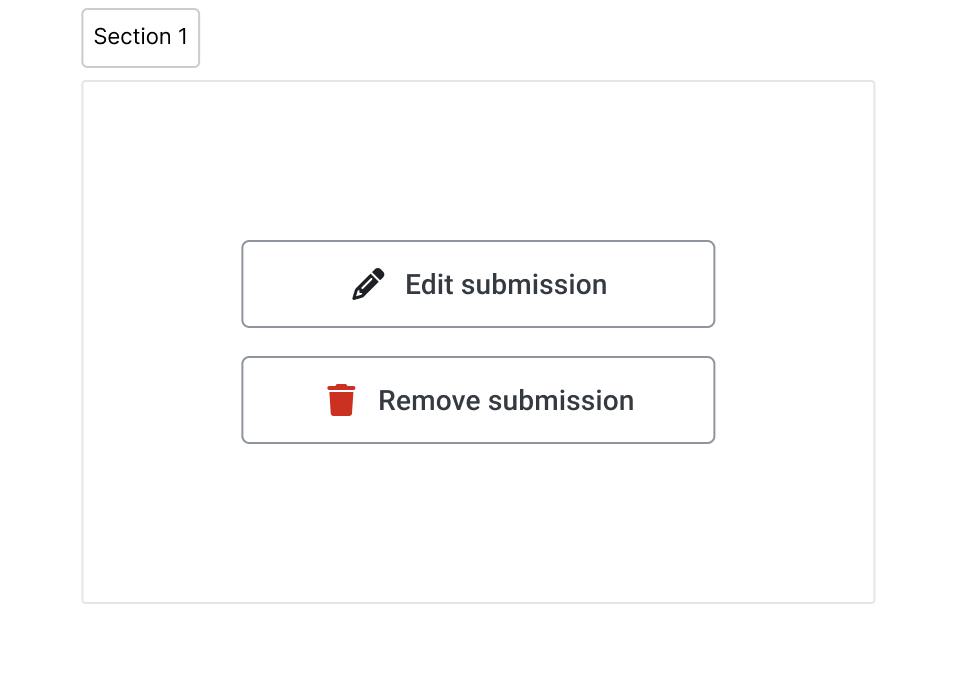Screen dimensions: 955x684
Task: Click the word 'submission' in Remove button
Action: tap(561, 401)
